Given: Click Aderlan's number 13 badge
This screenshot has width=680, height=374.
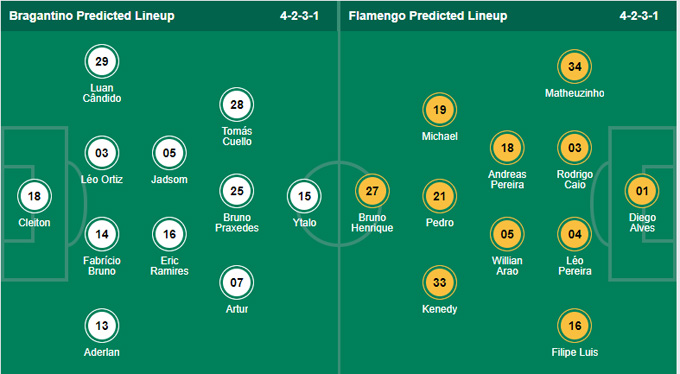Looking at the screenshot, I should click(x=102, y=326).
